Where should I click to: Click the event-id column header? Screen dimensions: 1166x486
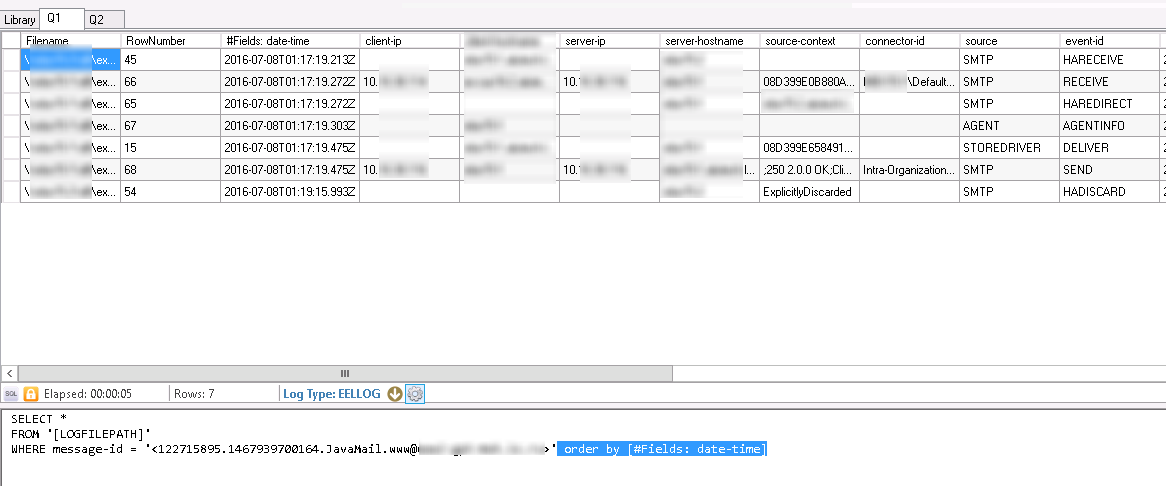(x=1084, y=40)
